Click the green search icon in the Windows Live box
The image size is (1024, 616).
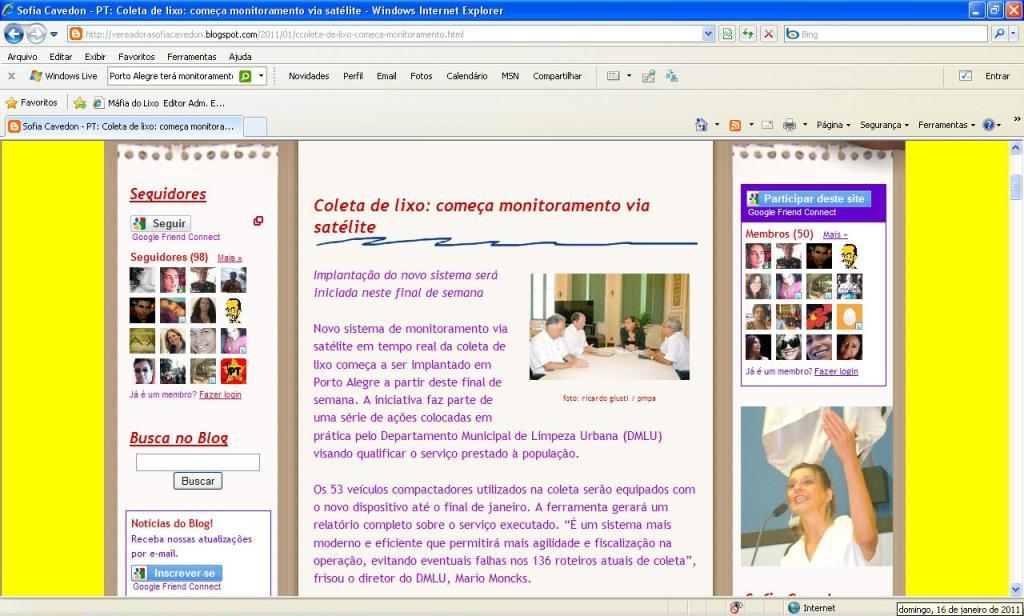(x=246, y=76)
